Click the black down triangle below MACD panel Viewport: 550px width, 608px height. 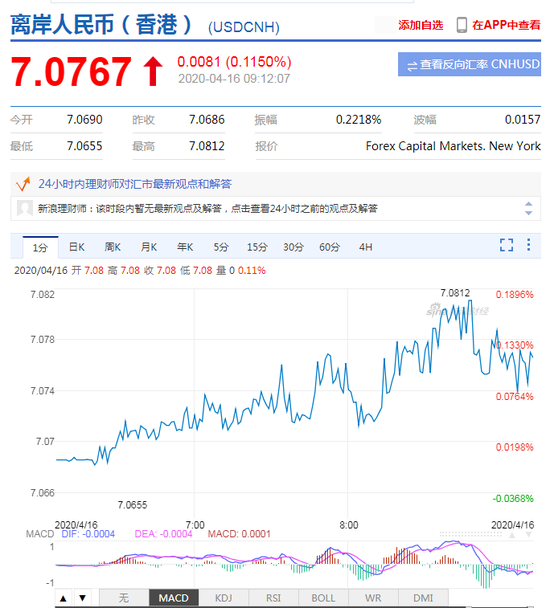82,598
